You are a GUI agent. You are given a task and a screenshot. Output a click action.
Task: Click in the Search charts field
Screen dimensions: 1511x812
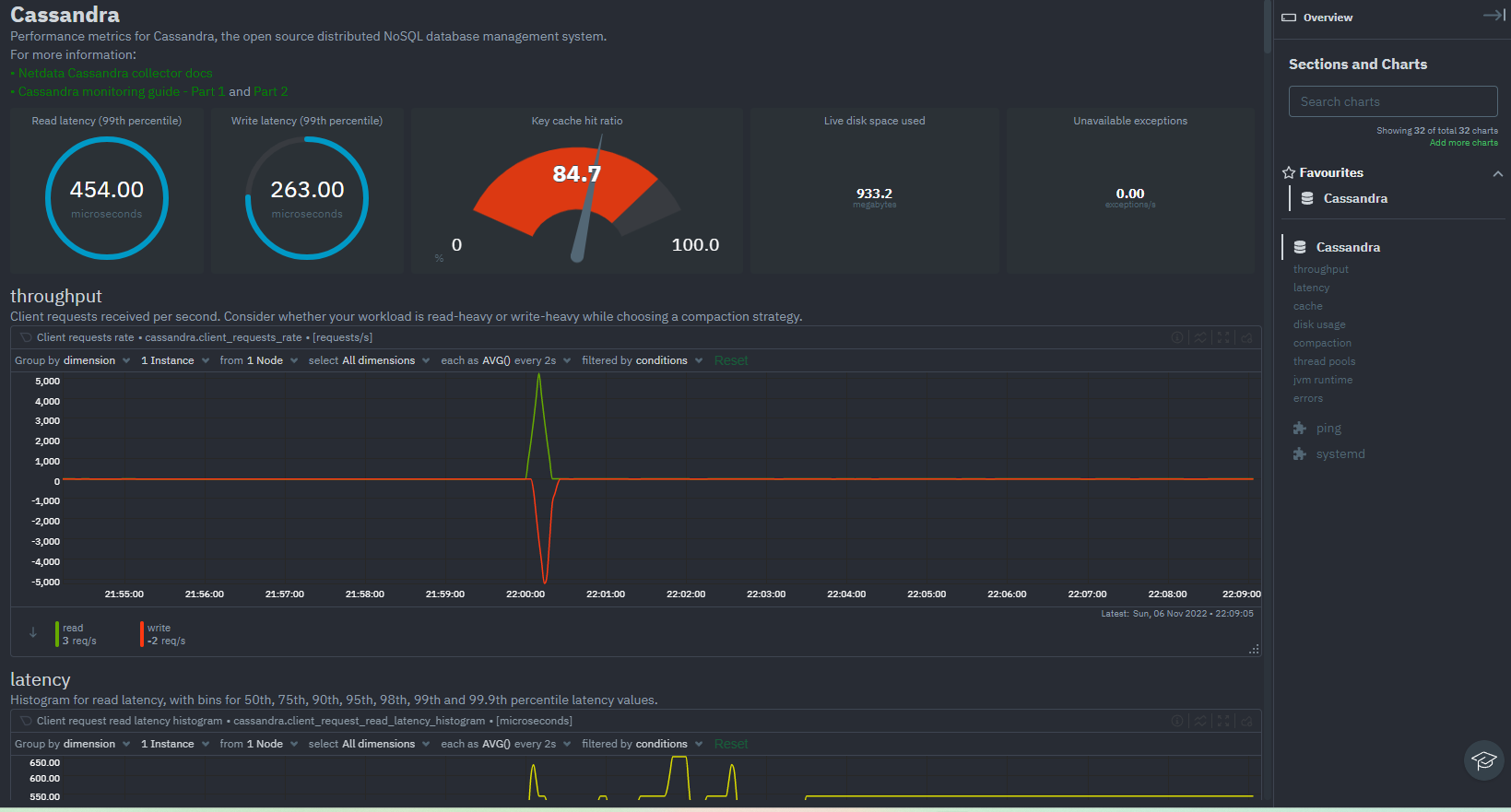click(1392, 102)
